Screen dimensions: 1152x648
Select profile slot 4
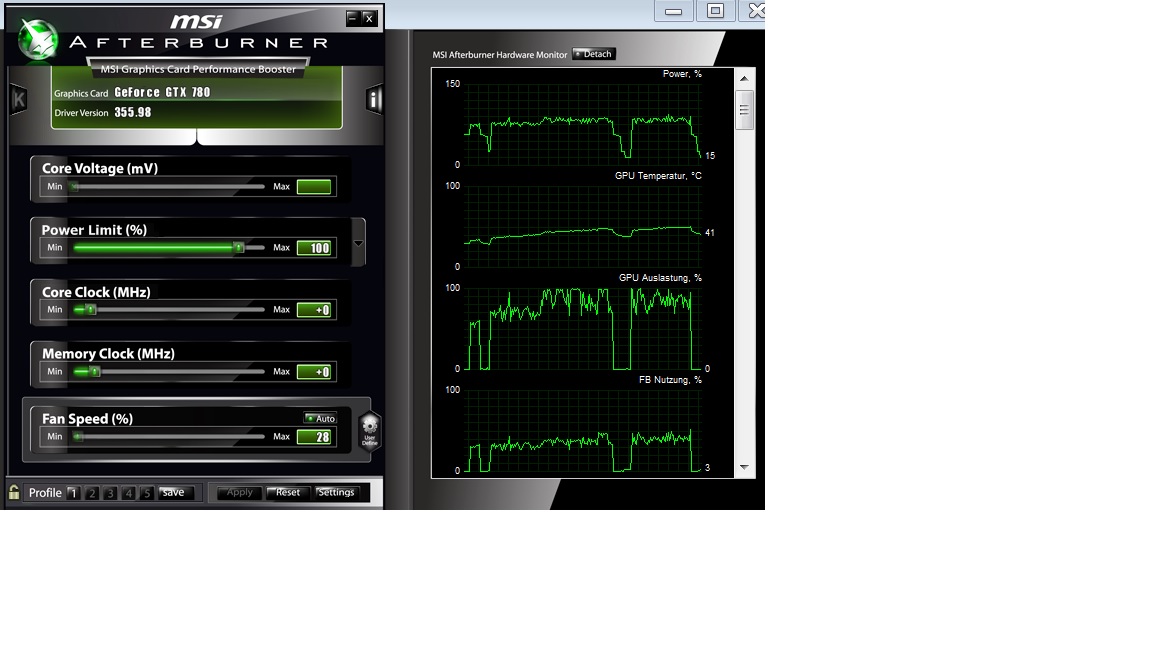pos(129,493)
